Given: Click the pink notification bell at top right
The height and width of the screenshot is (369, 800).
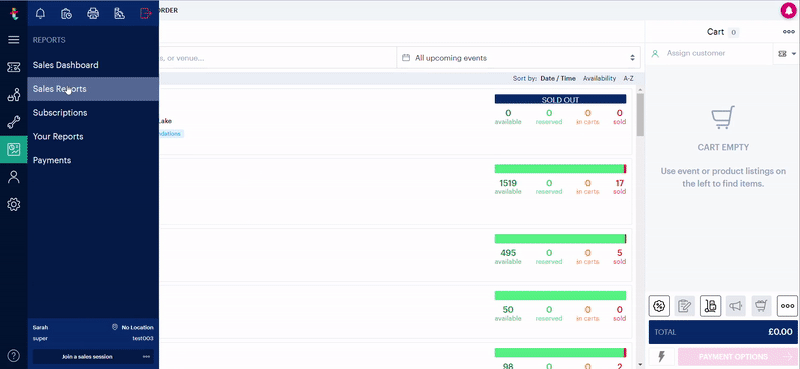Looking at the screenshot, I should (x=789, y=11).
